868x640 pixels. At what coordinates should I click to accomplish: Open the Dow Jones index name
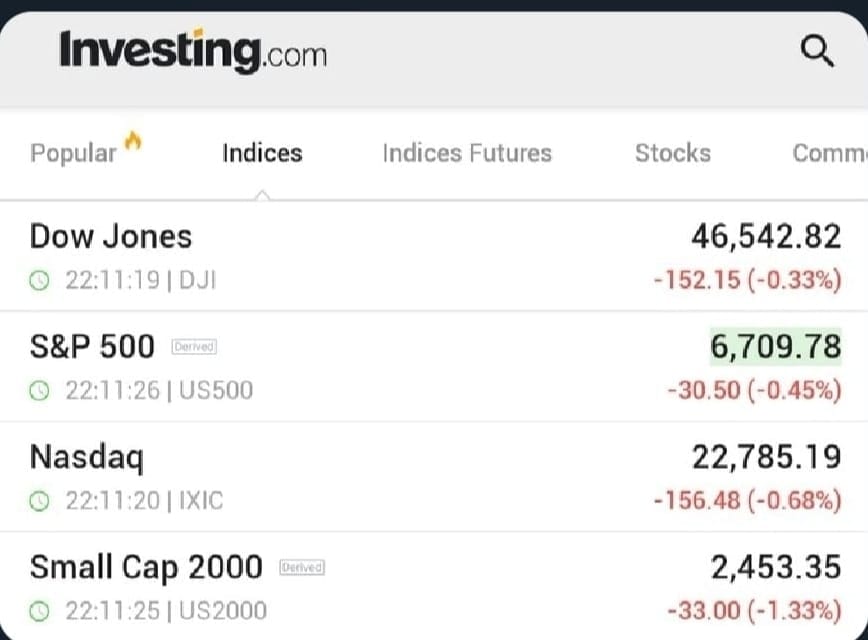point(111,236)
